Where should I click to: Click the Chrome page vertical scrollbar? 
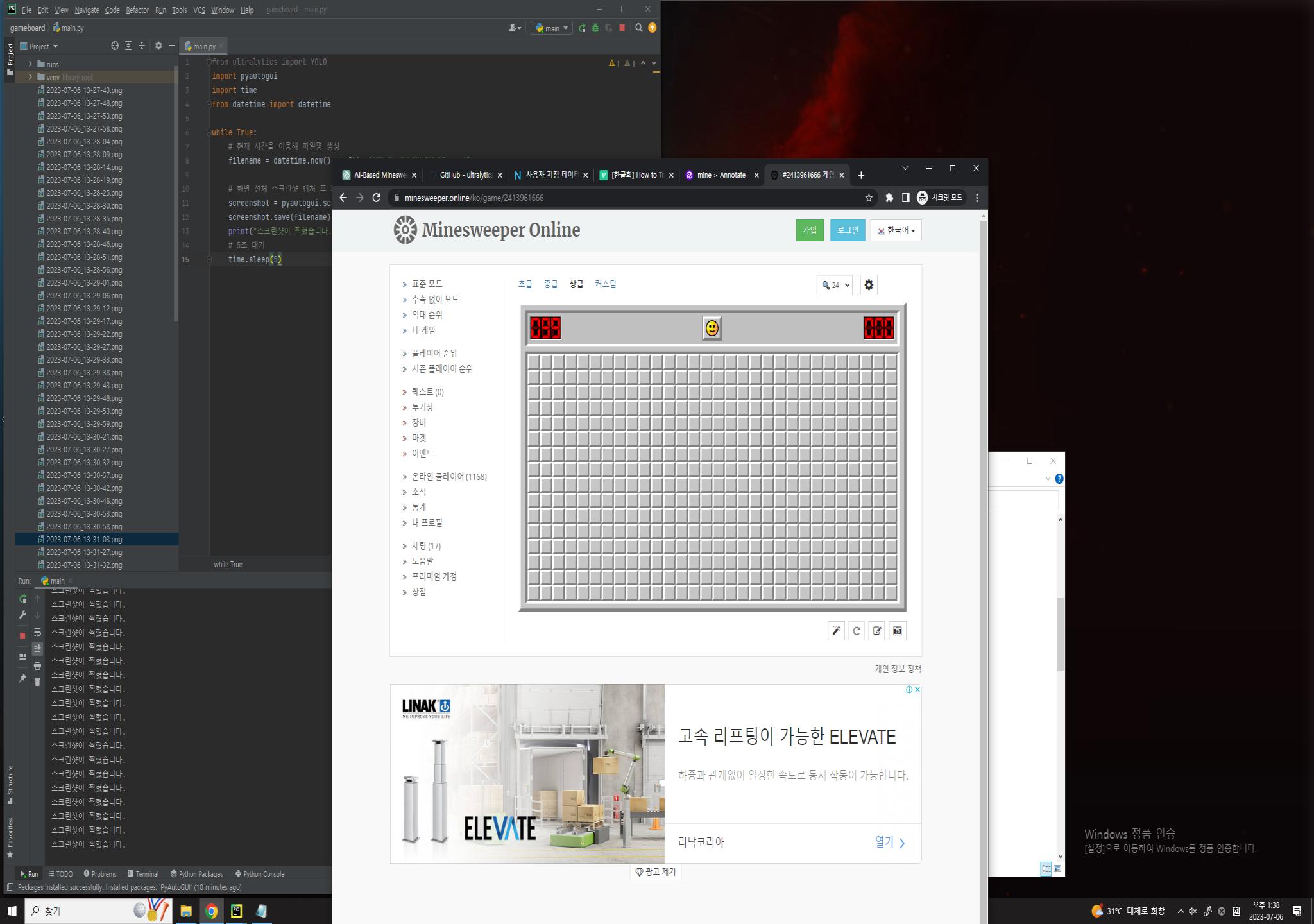984,565
